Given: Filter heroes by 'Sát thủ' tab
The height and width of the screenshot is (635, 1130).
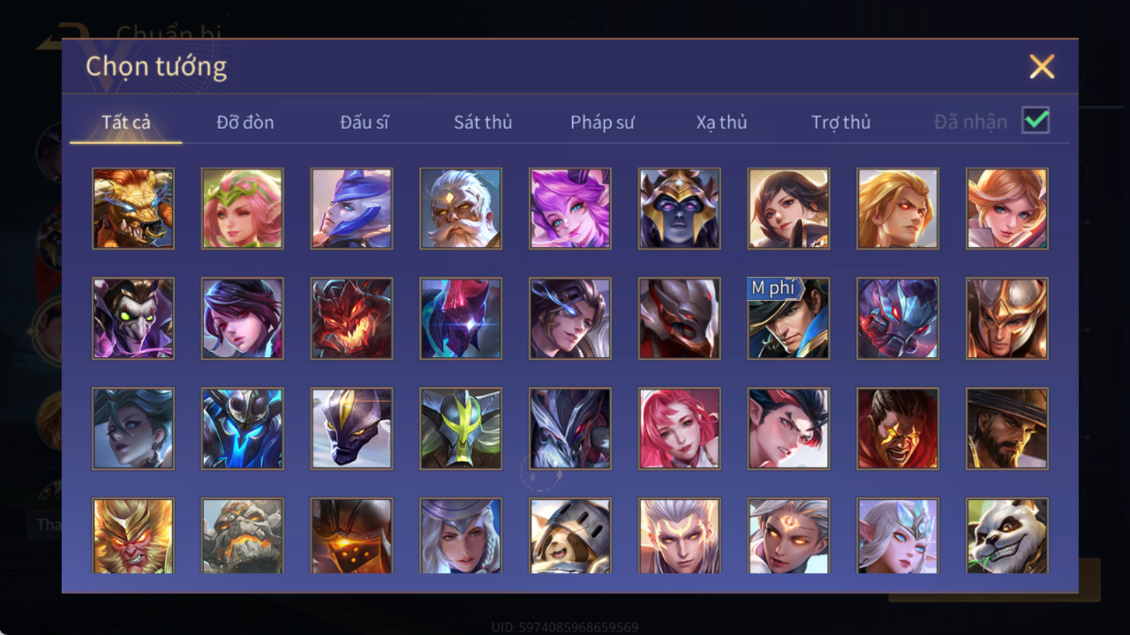Looking at the screenshot, I should tap(483, 123).
